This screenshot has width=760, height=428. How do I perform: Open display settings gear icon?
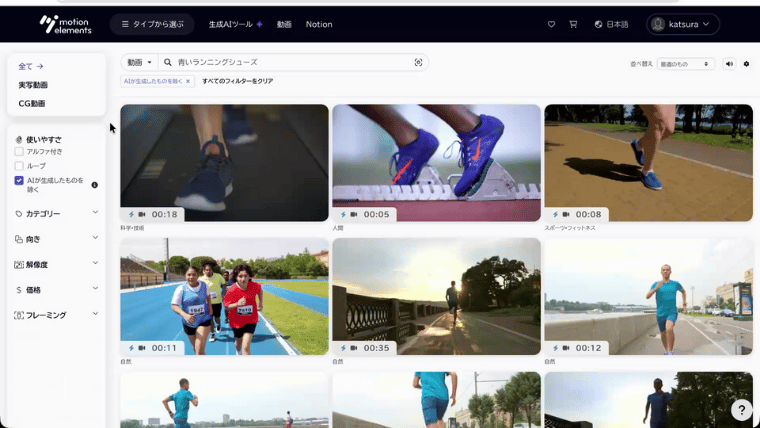tap(746, 64)
